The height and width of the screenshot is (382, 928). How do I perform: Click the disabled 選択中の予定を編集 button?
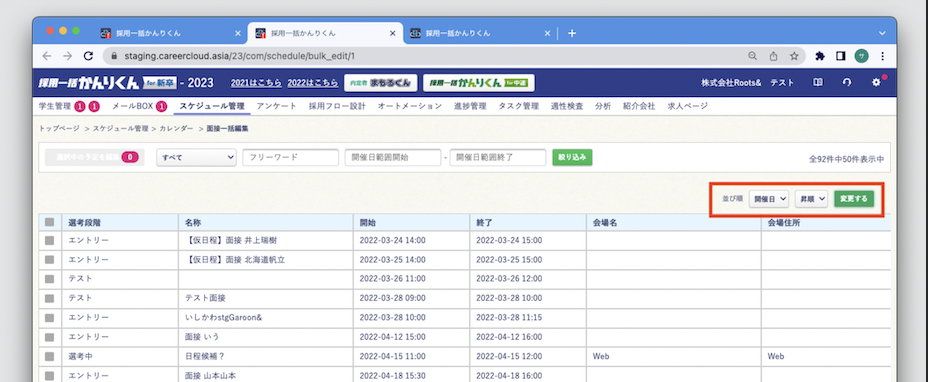coord(95,157)
